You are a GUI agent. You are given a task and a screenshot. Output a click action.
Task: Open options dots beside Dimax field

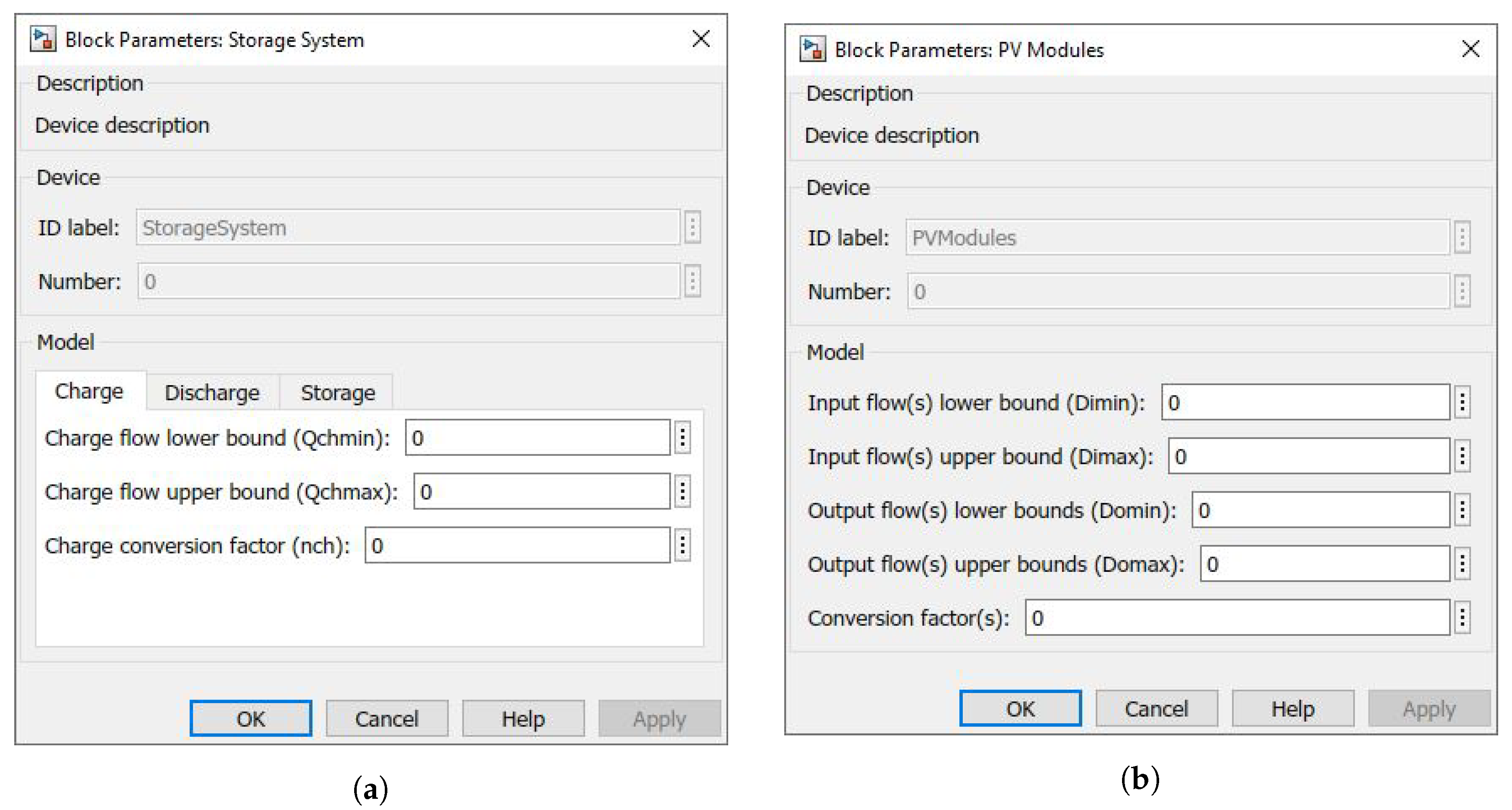(x=1462, y=456)
